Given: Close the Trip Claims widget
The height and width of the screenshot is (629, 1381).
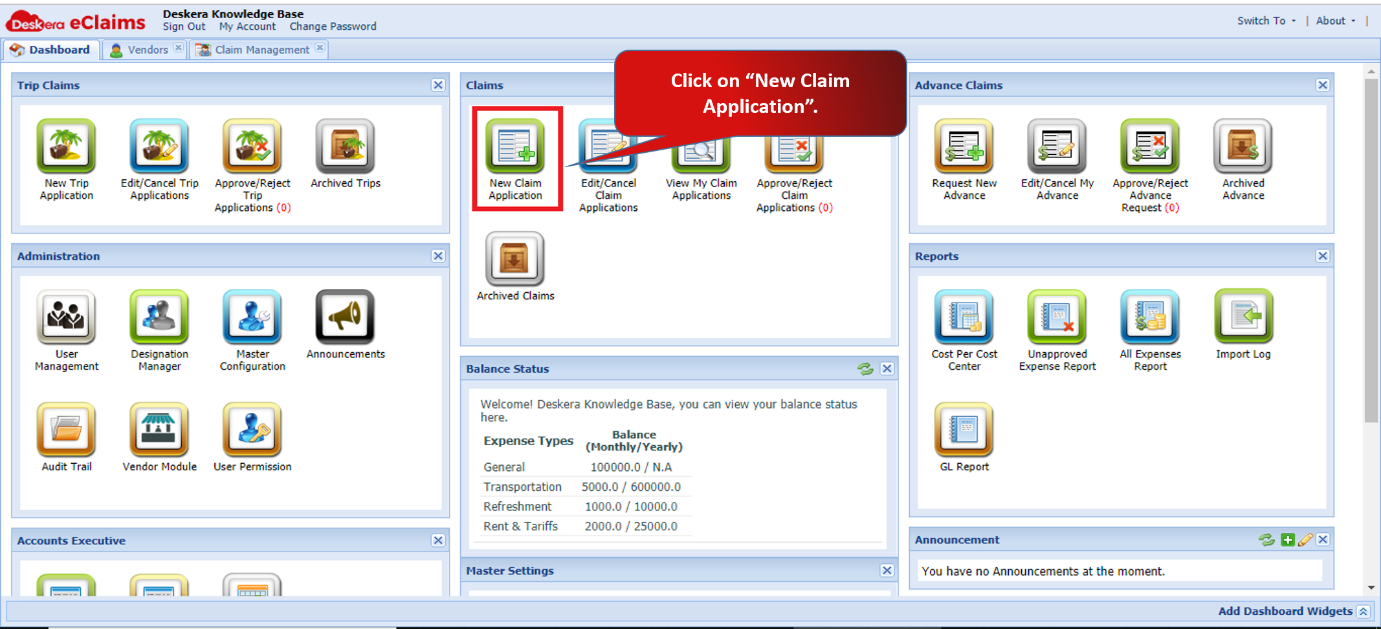Looking at the screenshot, I should click(438, 85).
